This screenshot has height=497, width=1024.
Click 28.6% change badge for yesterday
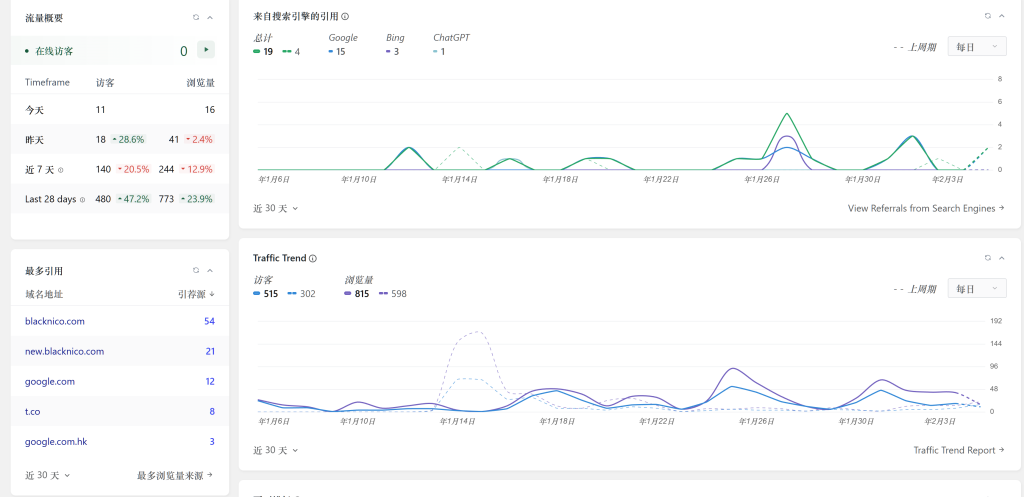click(x=128, y=140)
